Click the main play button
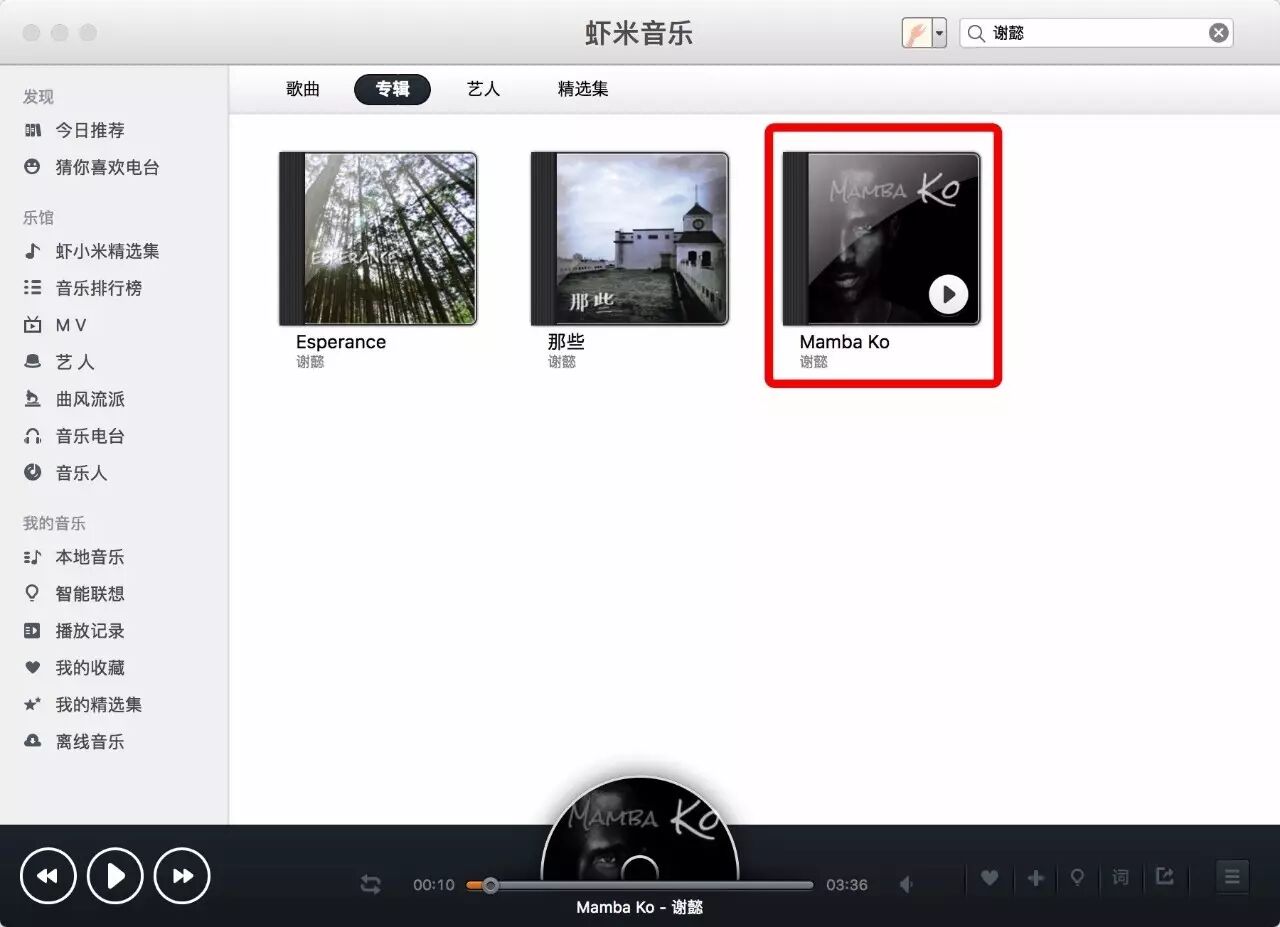The height and width of the screenshot is (927, 1280). coord(116,876)
